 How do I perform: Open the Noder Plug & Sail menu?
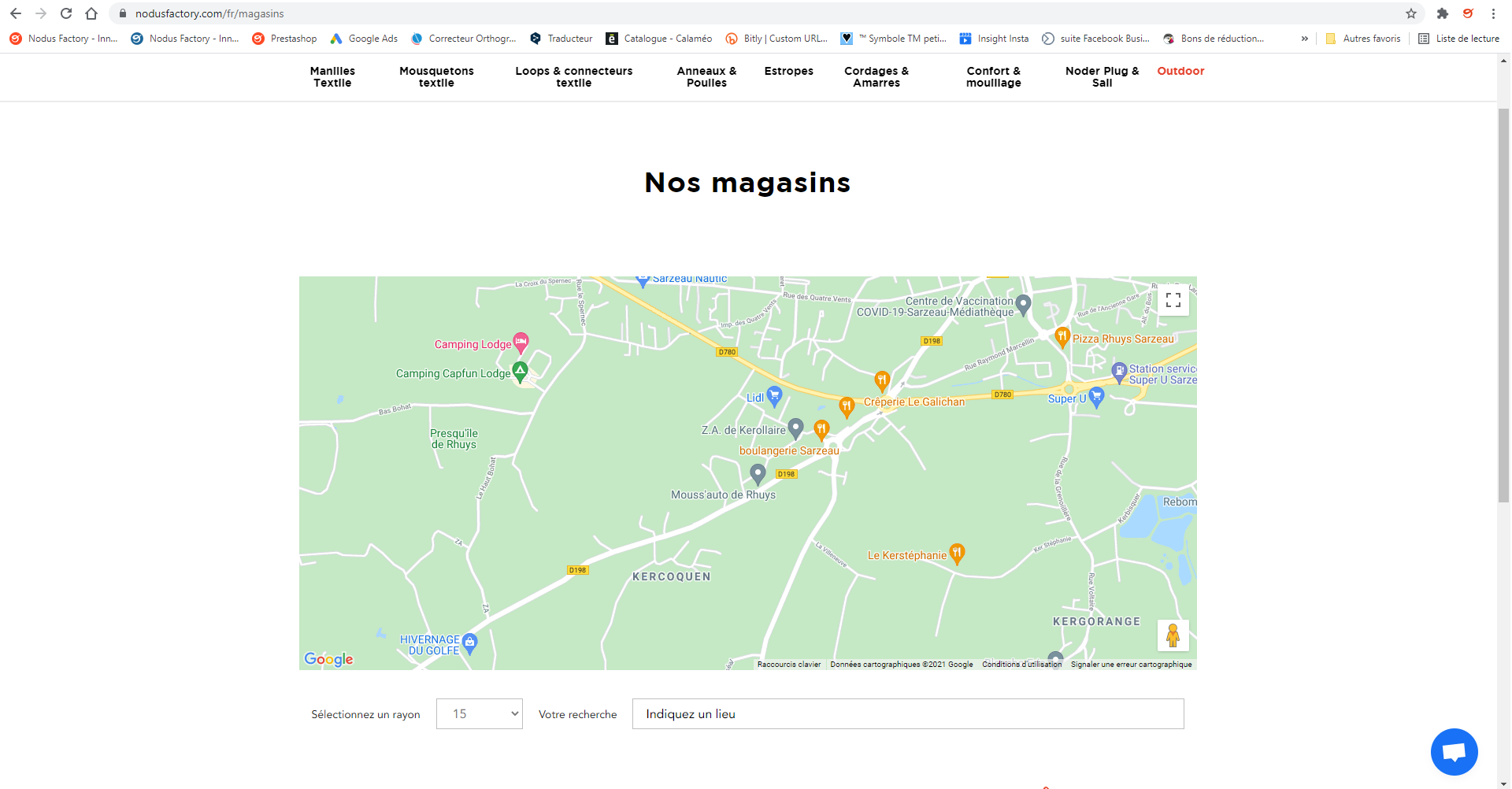(x=1102, y=77)
